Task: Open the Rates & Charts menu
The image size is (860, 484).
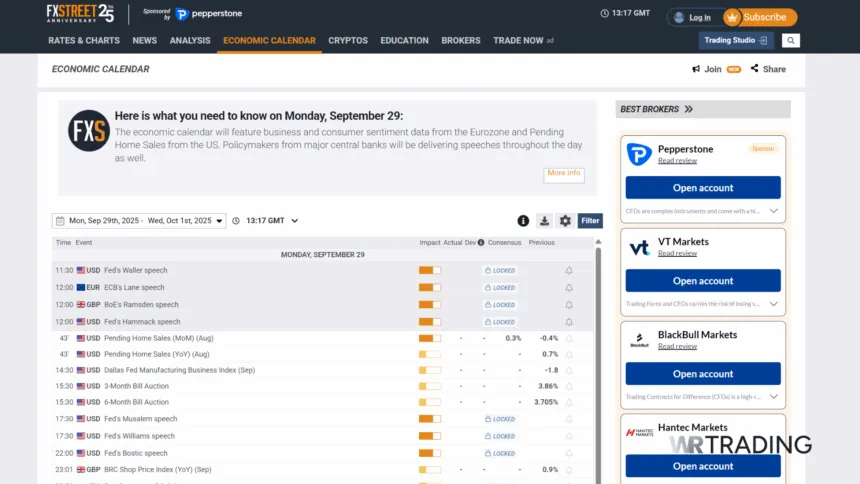Action: tap(84, 41)
